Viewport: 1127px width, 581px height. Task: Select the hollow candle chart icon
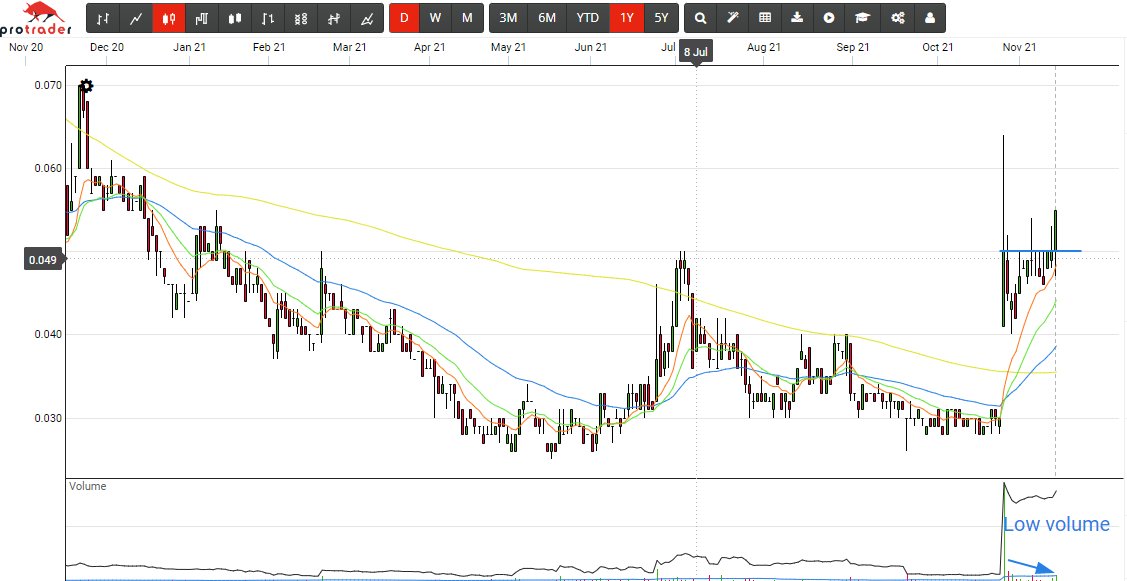coord(235,18)
